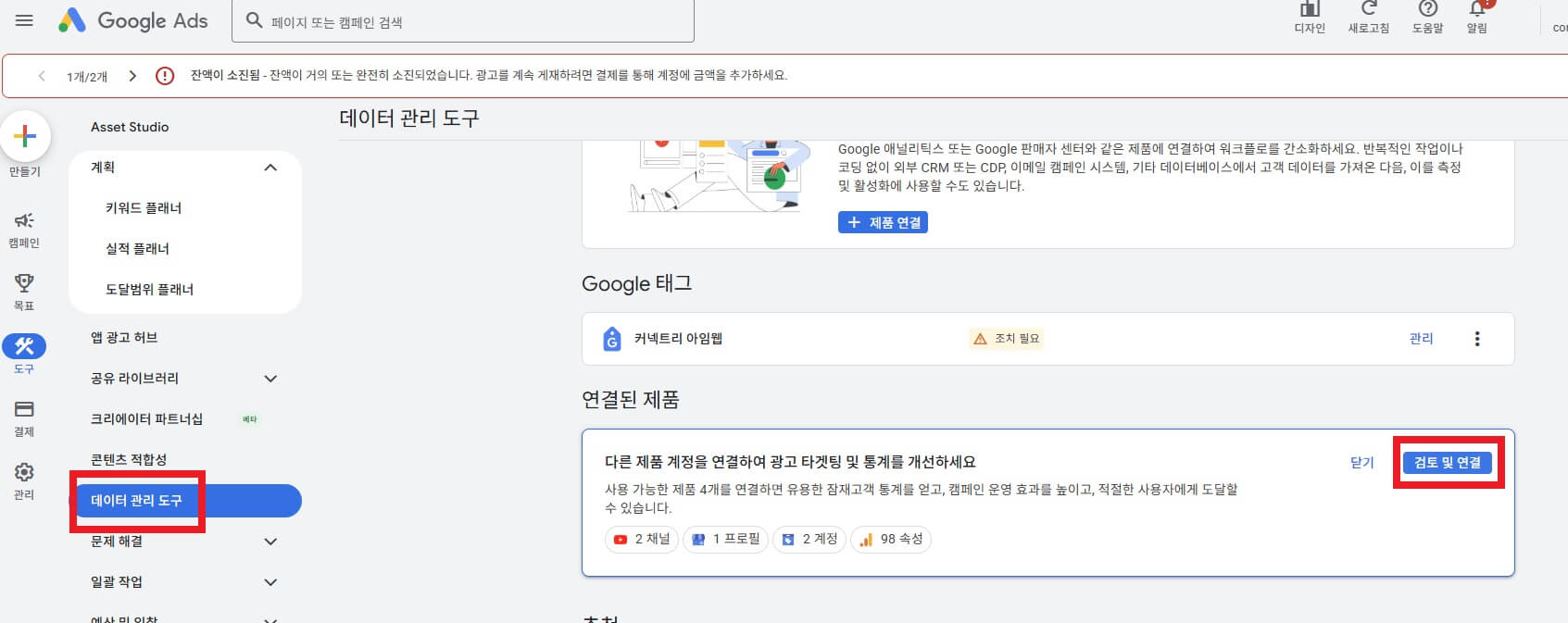
Task: Click the 제품 연결 button
Action: click(x=883, y=223)
